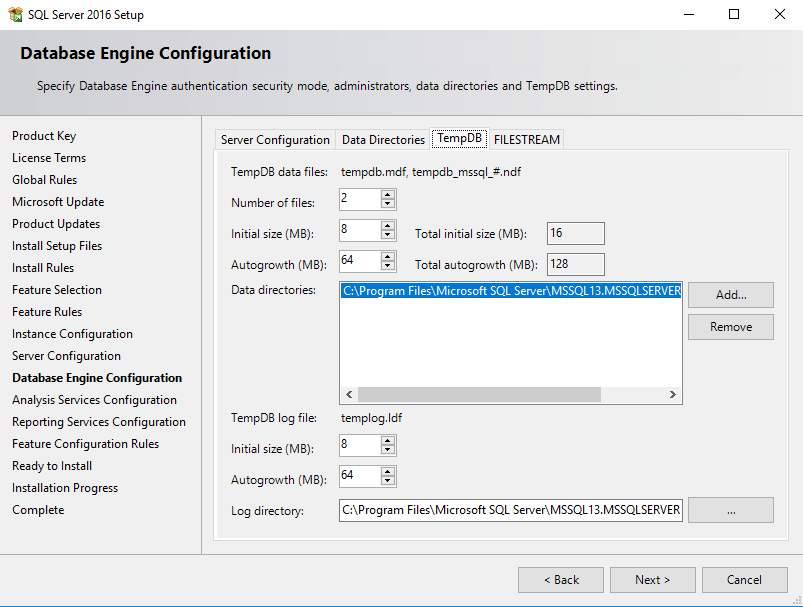Viewport: 803px width, 607px height.
Task: Select the TempDB tab
Action: (459, 138)
